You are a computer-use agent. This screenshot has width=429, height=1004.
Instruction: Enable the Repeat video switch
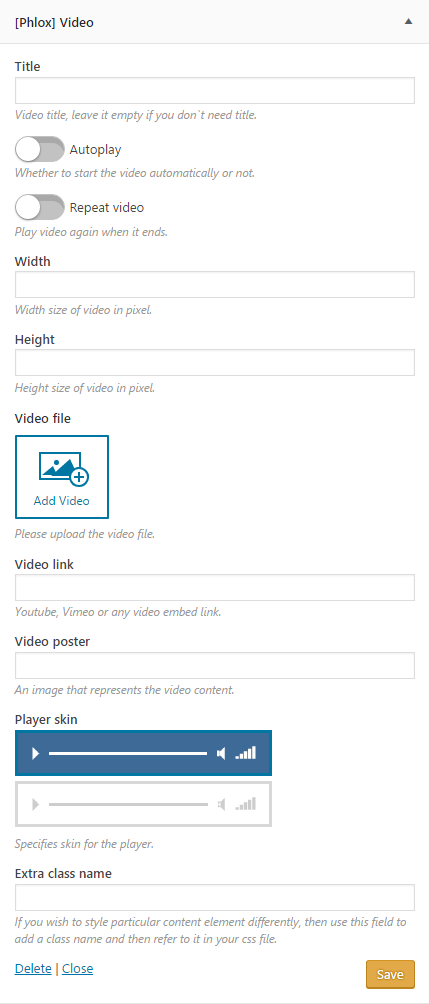coord(40,207)
